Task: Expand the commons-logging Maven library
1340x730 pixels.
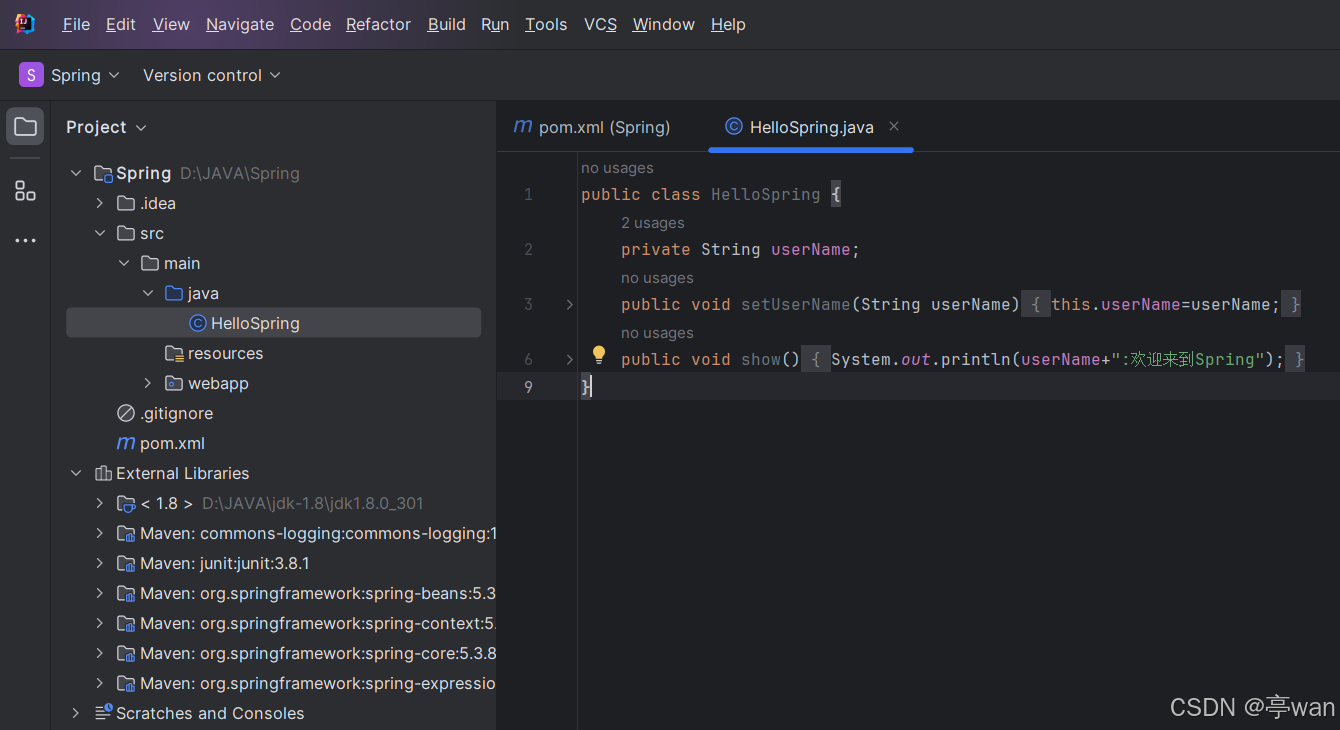Action: (99, 533)
